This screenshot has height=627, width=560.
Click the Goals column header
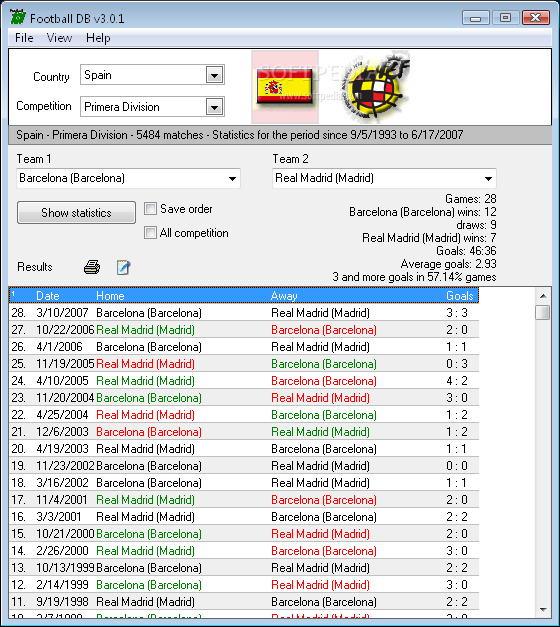point(460,296)
